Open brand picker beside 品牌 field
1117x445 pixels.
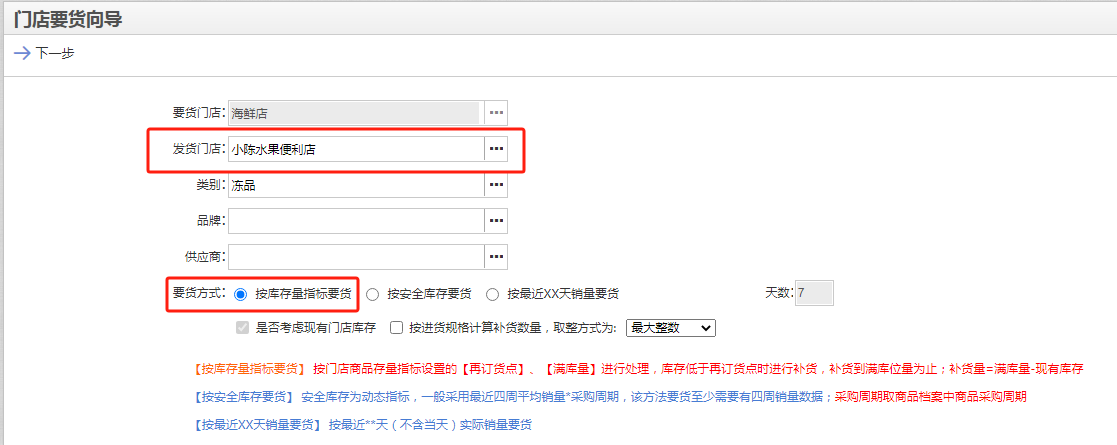[497, 221]
